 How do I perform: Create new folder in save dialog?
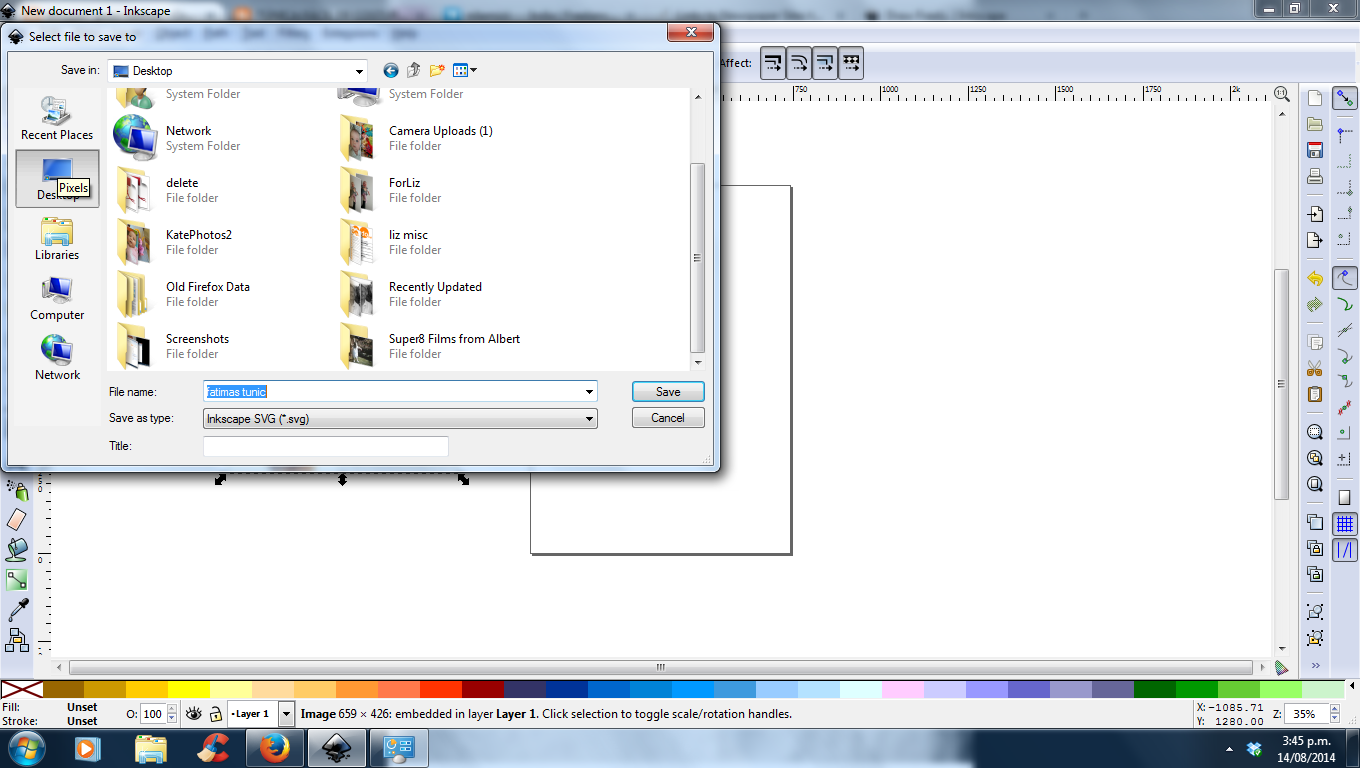(x=437, y=70)
